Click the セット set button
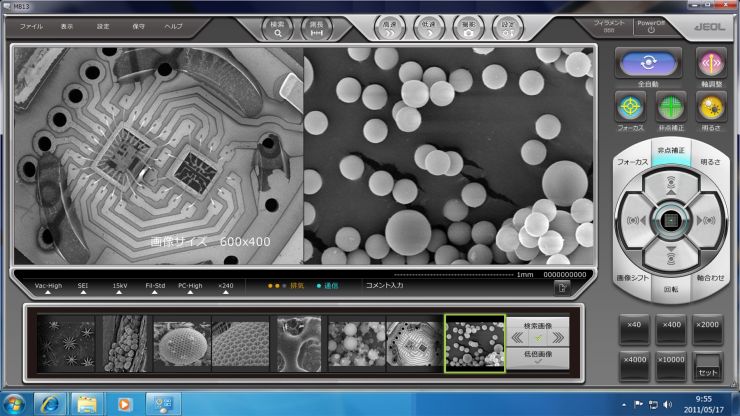 click(x=707, y=366)
